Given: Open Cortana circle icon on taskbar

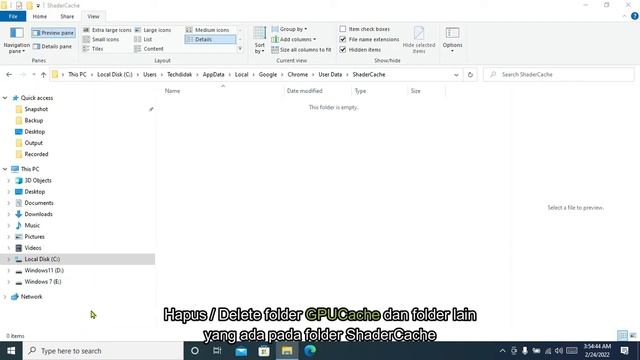Looking at the screenshot, I should coord(195,351).
